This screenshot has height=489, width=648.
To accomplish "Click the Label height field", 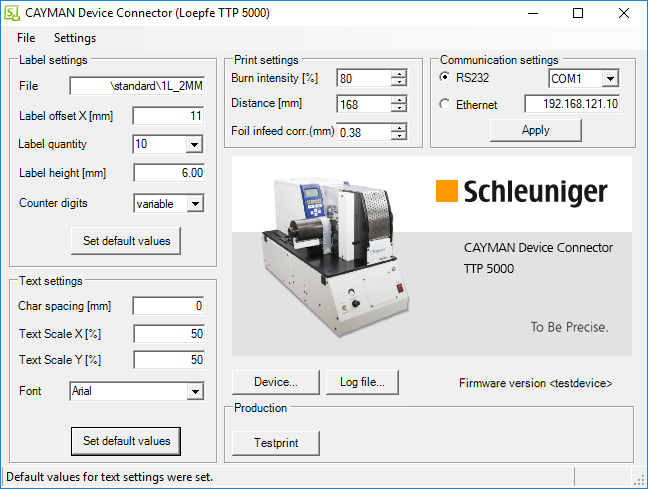I will (x=169, y=173).
